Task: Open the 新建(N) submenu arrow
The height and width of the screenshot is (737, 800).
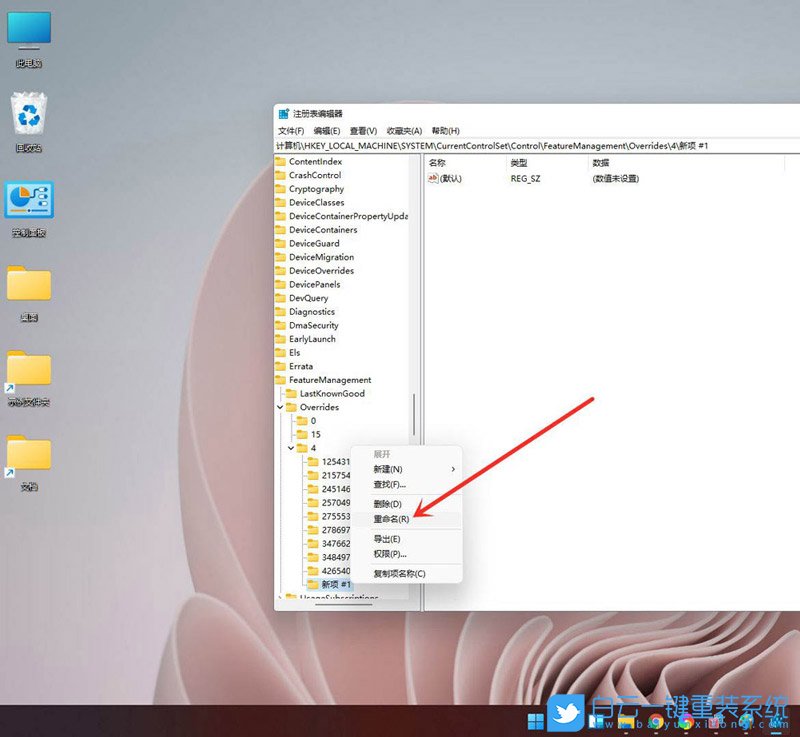Action: (452, 469)
